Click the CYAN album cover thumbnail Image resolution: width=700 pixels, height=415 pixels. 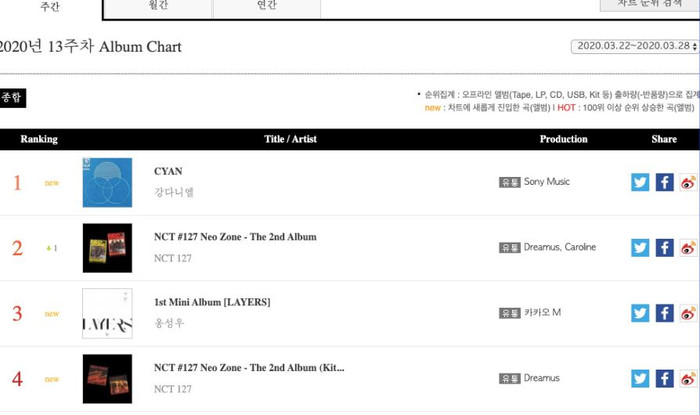point(107,183)
